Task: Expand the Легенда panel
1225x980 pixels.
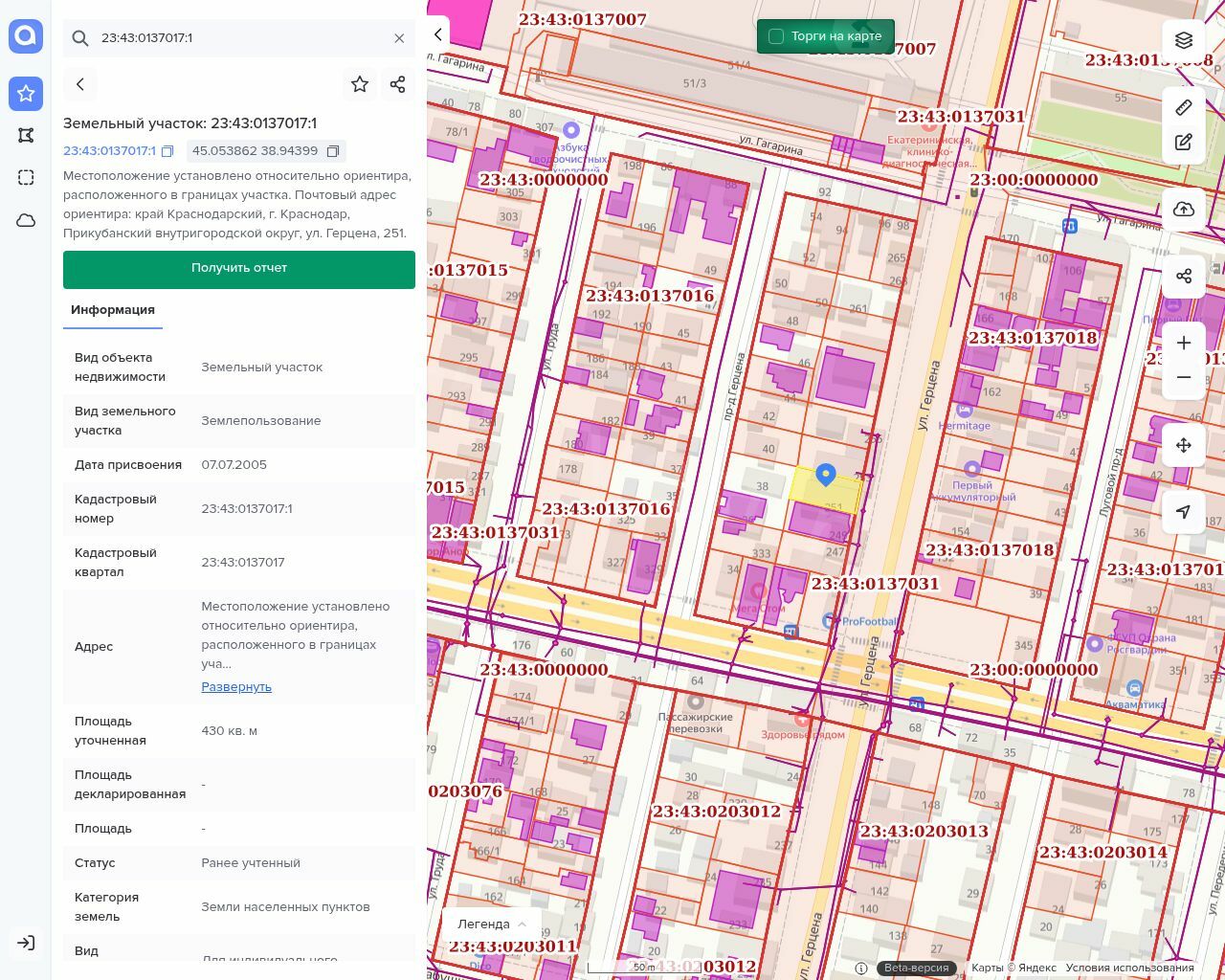Action: point(492,924)
